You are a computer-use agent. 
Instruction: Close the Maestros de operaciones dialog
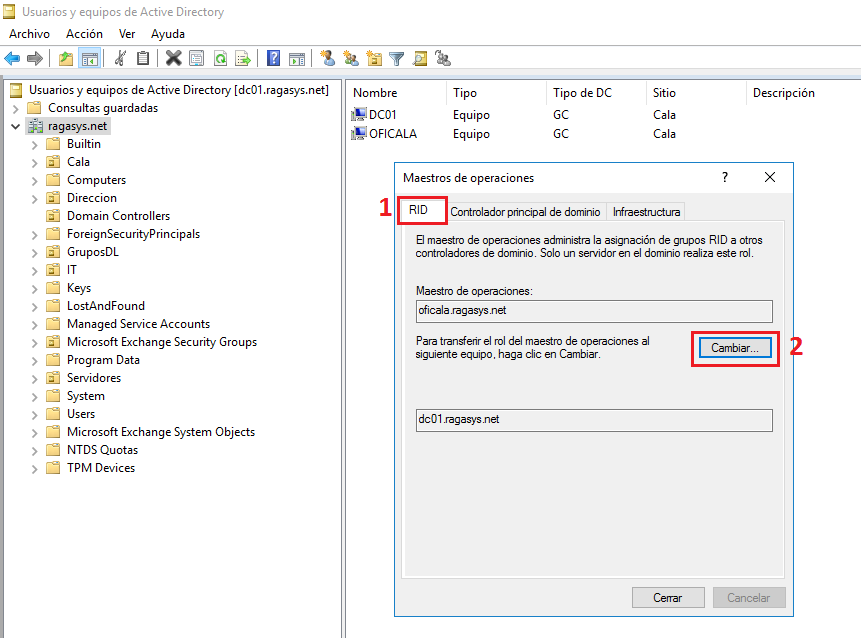pyautogui.click(x=770, y=177)
